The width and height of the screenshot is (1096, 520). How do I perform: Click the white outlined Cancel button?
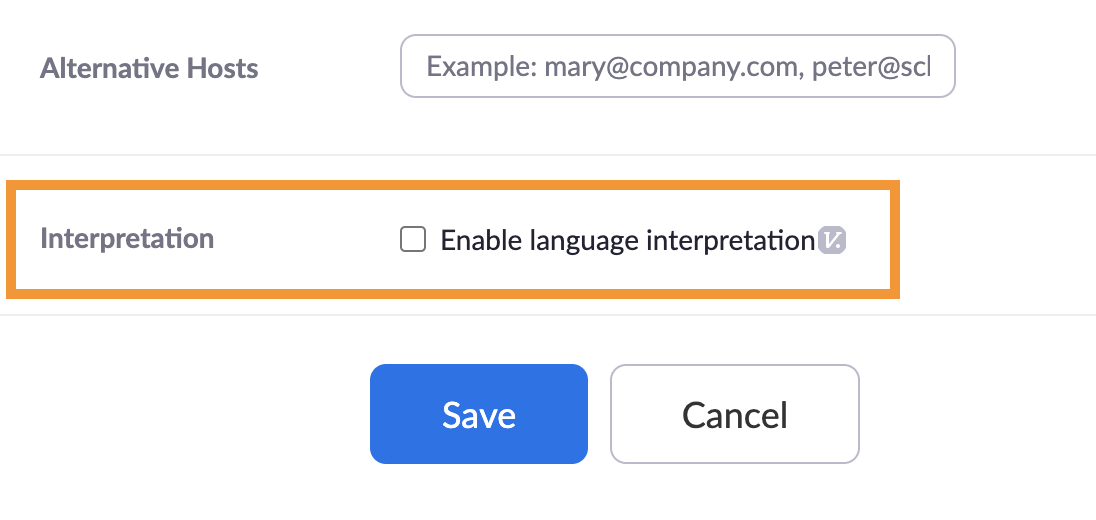point(735,414)
